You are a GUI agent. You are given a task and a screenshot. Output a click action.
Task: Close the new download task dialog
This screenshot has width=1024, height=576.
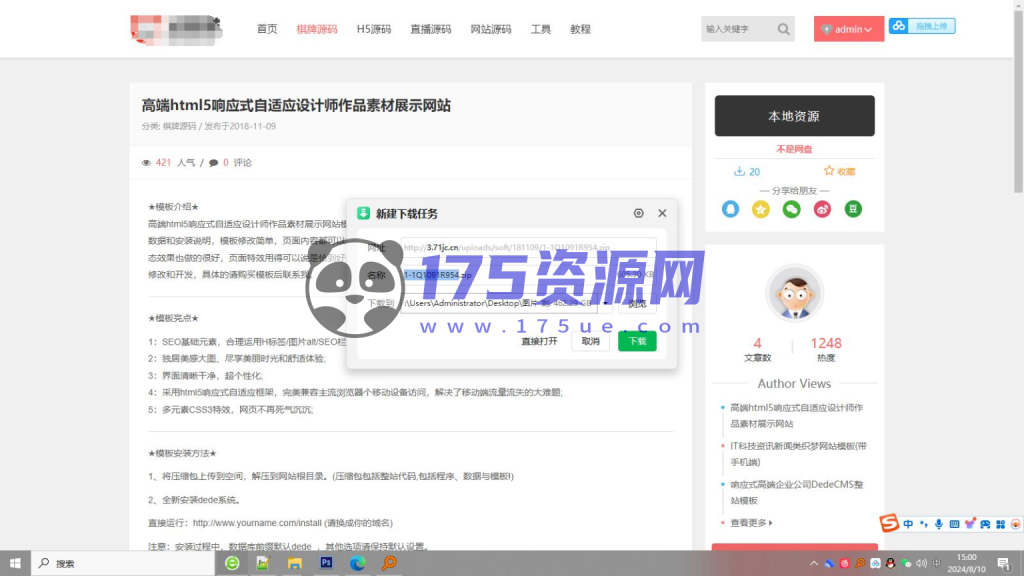662,213
